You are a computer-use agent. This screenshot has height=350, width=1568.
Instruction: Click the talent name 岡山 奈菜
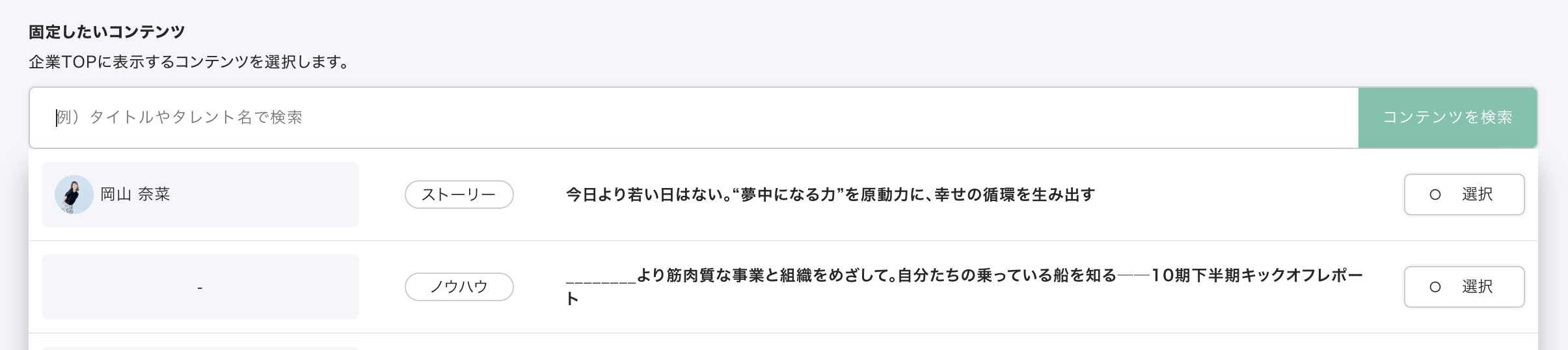[x=135, y=195]
